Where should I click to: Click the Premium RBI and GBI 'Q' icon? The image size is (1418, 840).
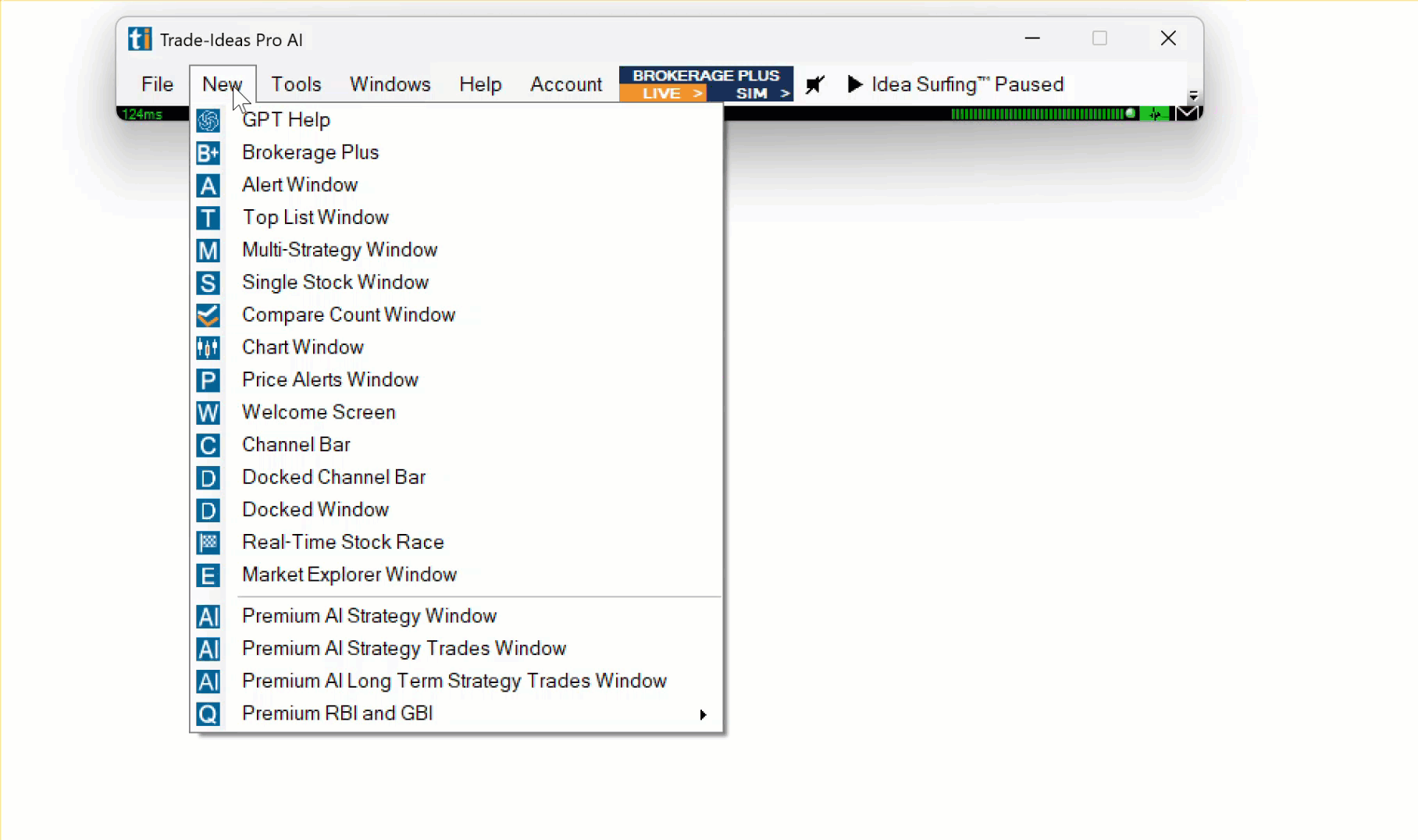(208, 714)
